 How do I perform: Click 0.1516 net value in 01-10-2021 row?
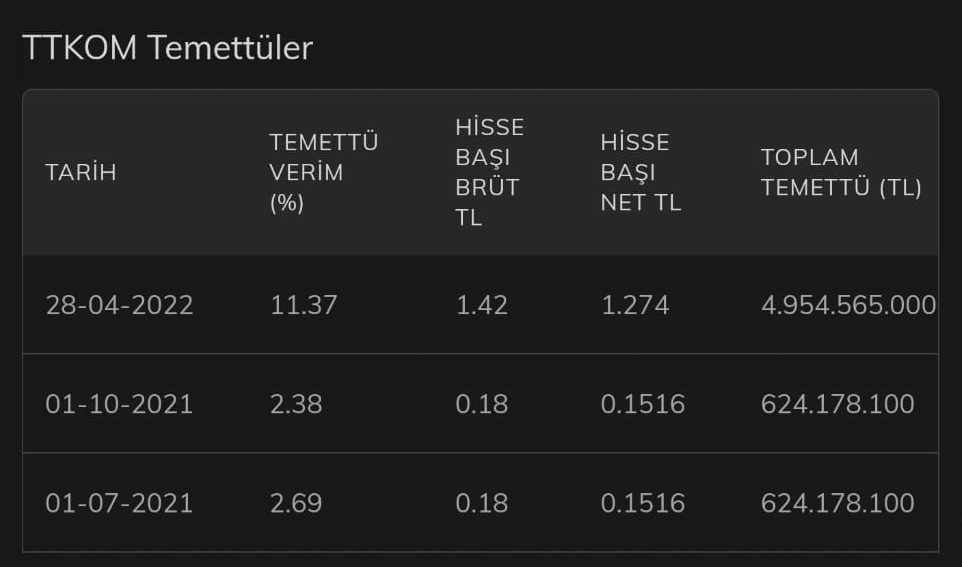[x=643, y=404]
